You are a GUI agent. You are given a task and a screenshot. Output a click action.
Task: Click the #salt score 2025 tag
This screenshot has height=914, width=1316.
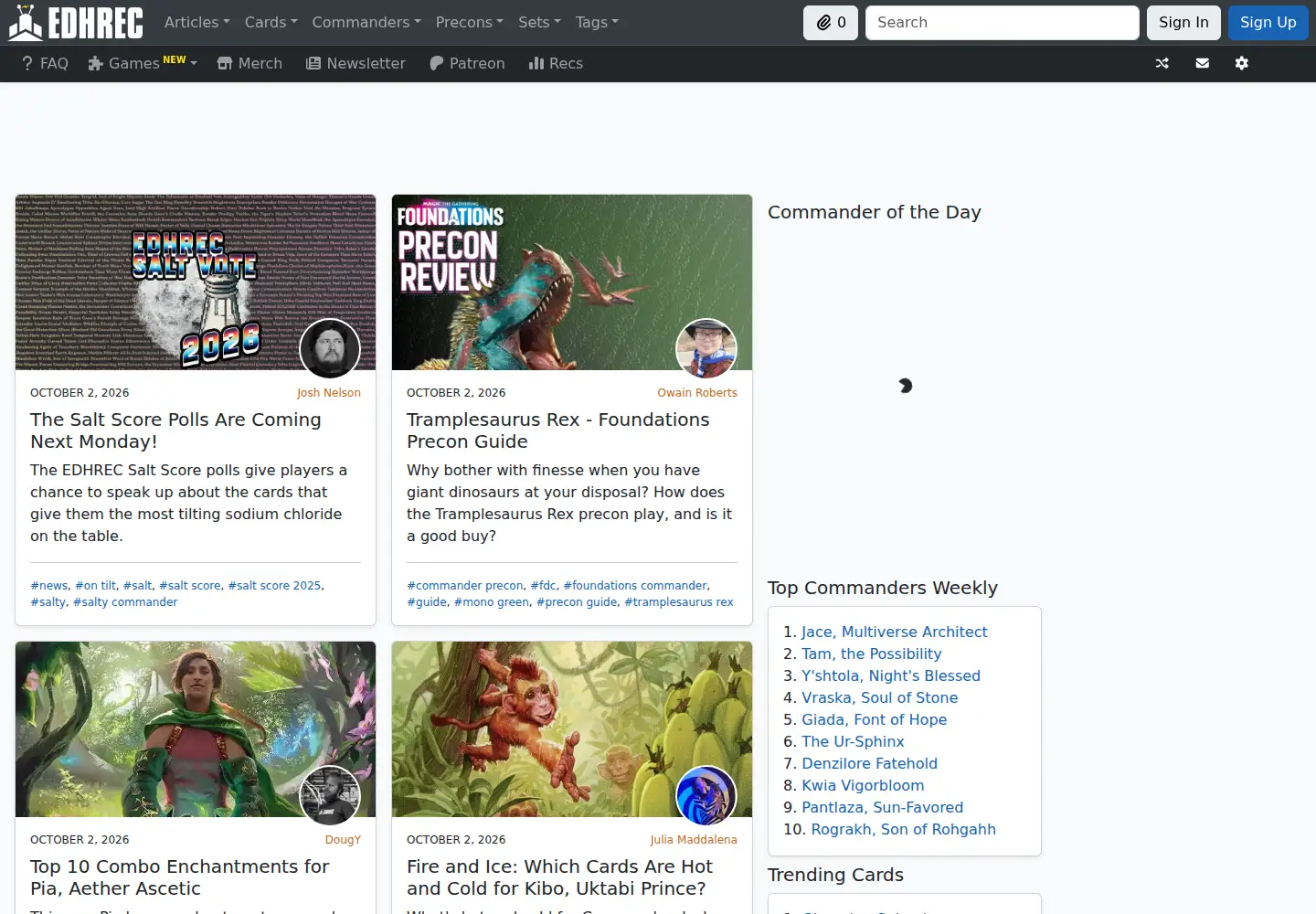tap(274, 586)
